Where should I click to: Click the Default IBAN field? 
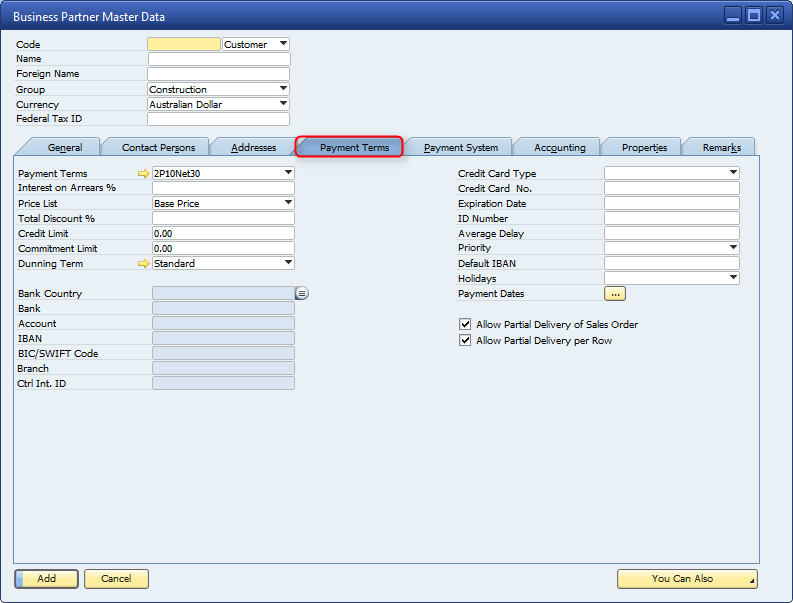click(672, 263)
